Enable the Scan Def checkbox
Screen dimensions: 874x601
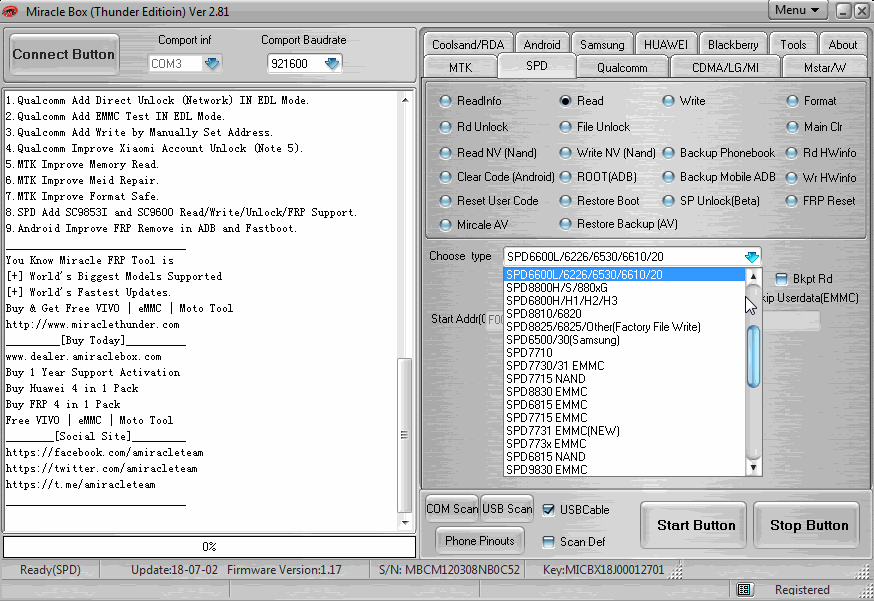(x=548, y=542)
